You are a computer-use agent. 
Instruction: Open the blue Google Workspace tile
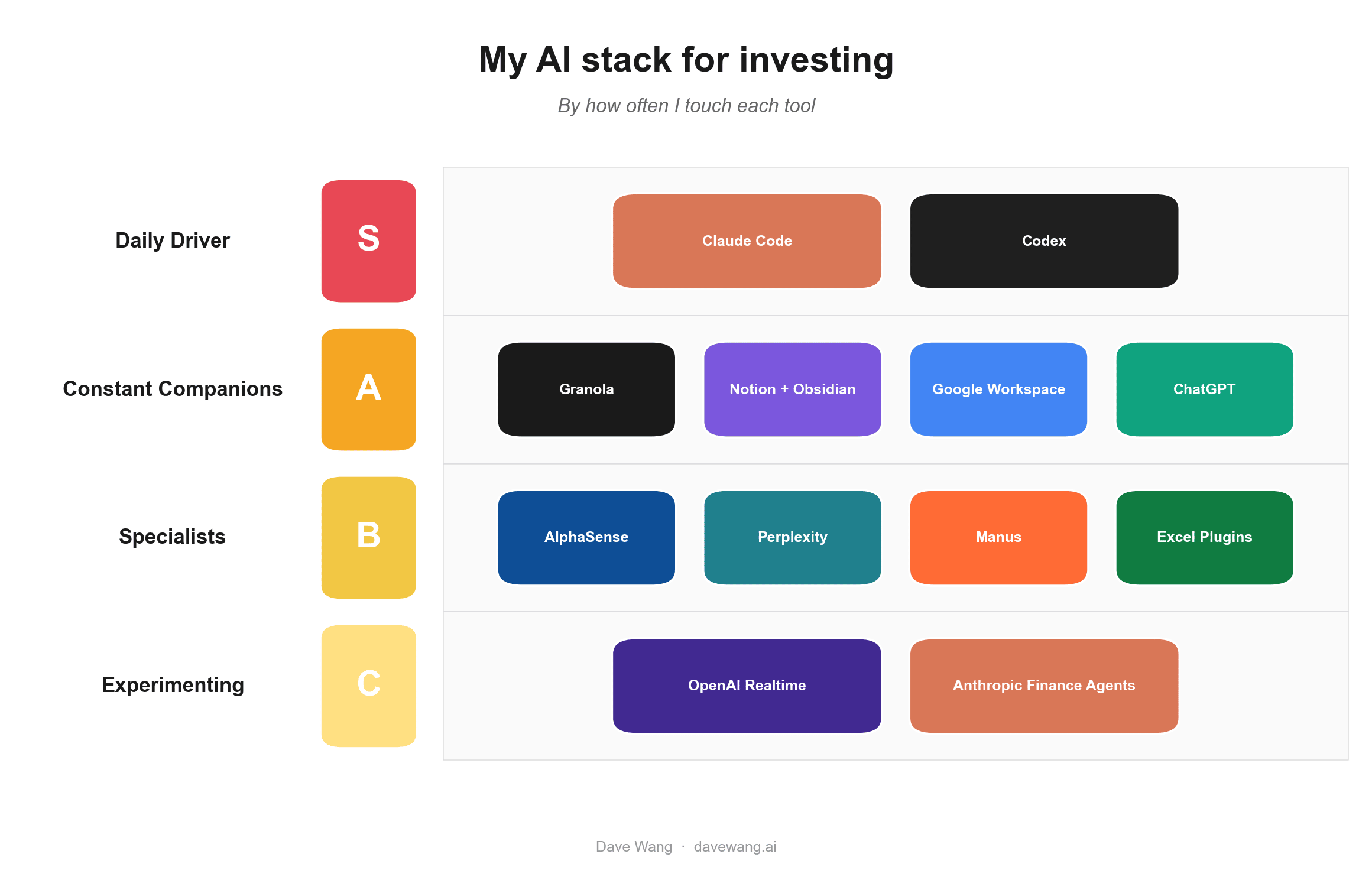tap(998, 389)
